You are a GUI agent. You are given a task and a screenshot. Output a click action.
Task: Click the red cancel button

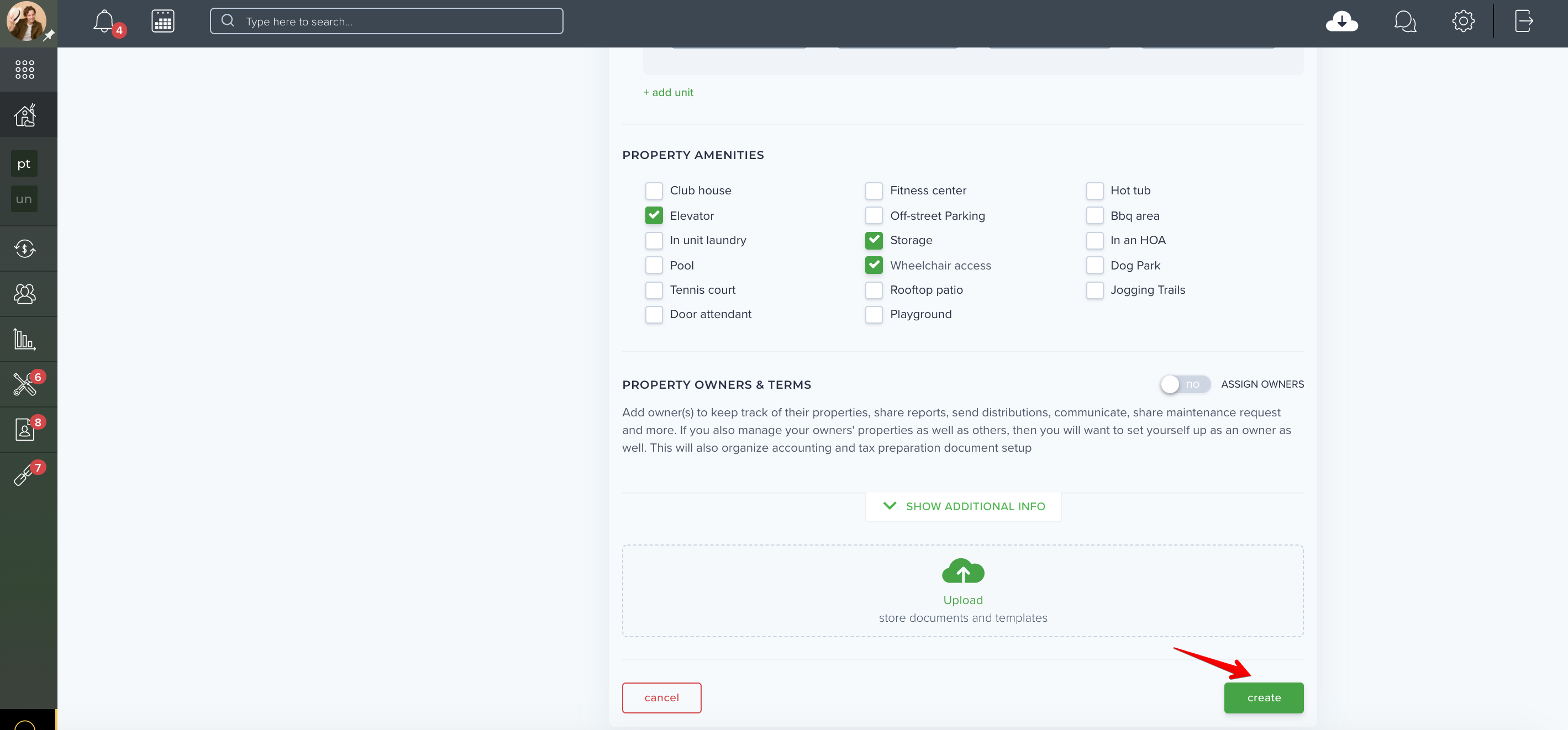coord(661,698)
